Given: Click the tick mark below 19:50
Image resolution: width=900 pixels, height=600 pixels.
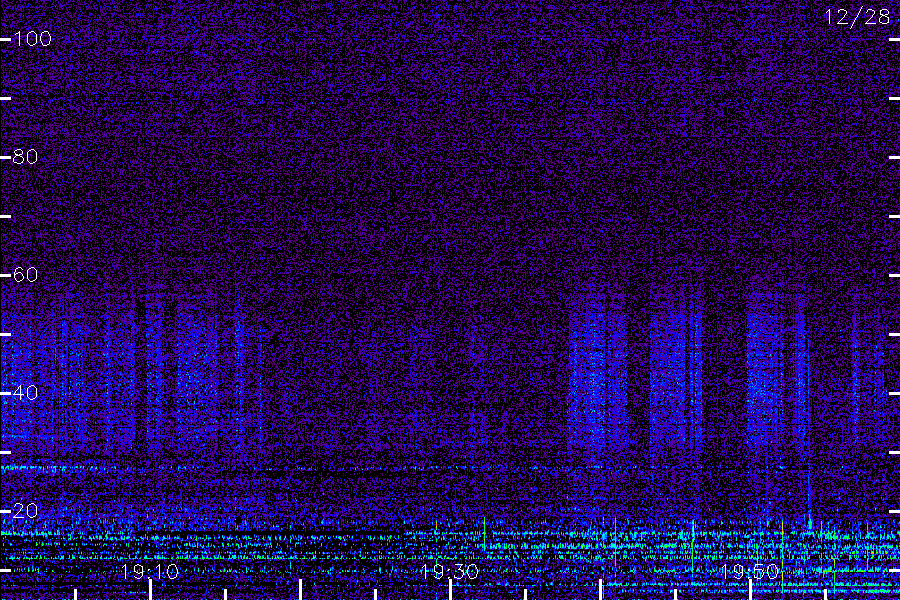Looking at the screenshot, I should coord(750,590).
